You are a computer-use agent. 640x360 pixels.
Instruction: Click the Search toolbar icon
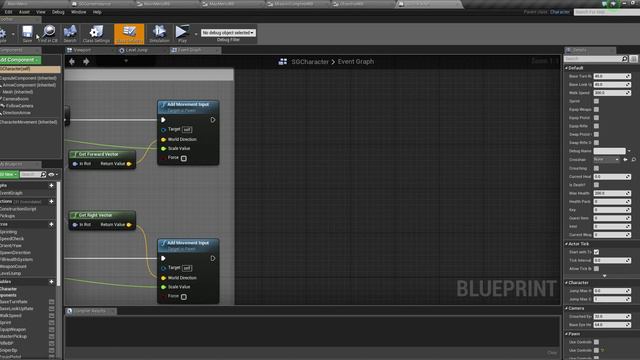[x=70, y=33]
